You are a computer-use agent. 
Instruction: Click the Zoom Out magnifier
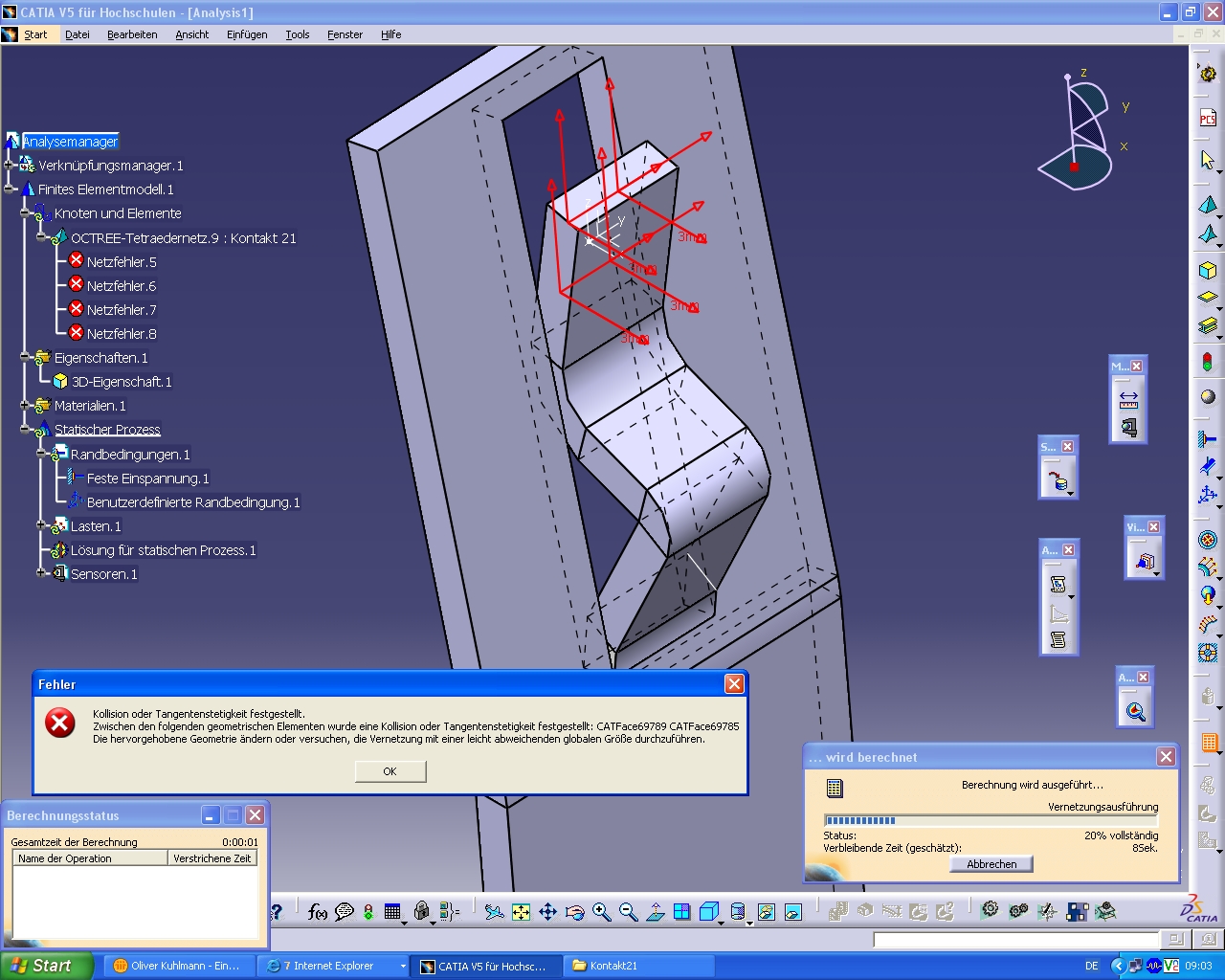[x=628, y=912]
